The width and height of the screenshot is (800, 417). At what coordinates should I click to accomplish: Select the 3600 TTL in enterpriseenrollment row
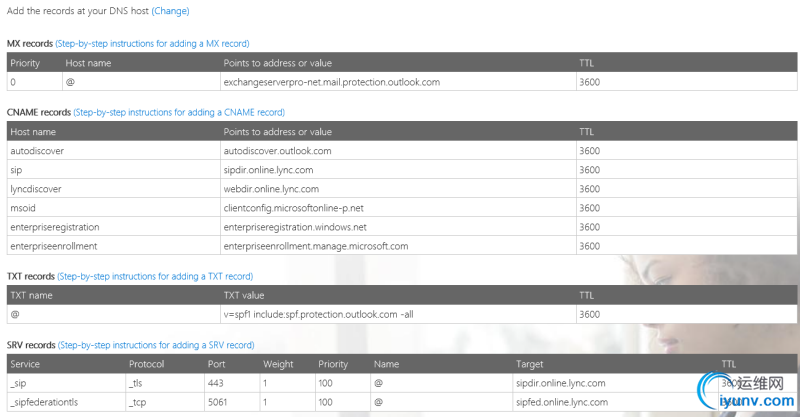pos(590,246)
